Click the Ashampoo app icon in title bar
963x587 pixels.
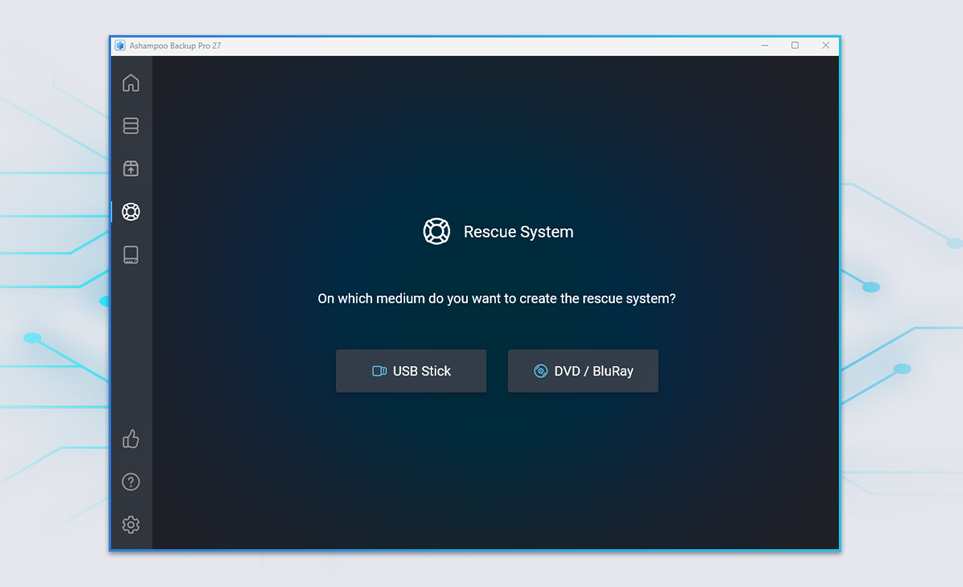[120, 46]
